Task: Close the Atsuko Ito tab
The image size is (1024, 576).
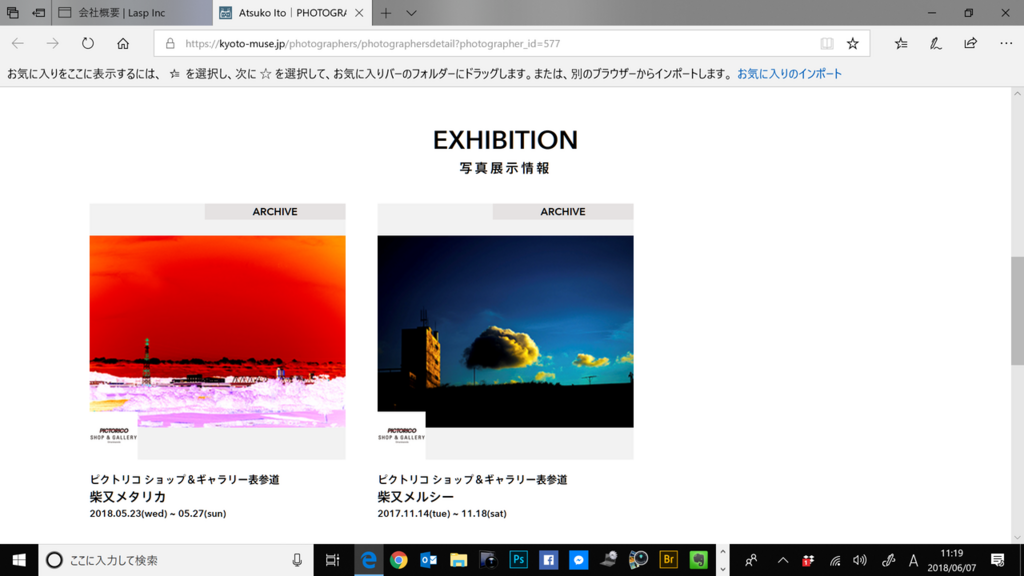Action: (359, 12)
